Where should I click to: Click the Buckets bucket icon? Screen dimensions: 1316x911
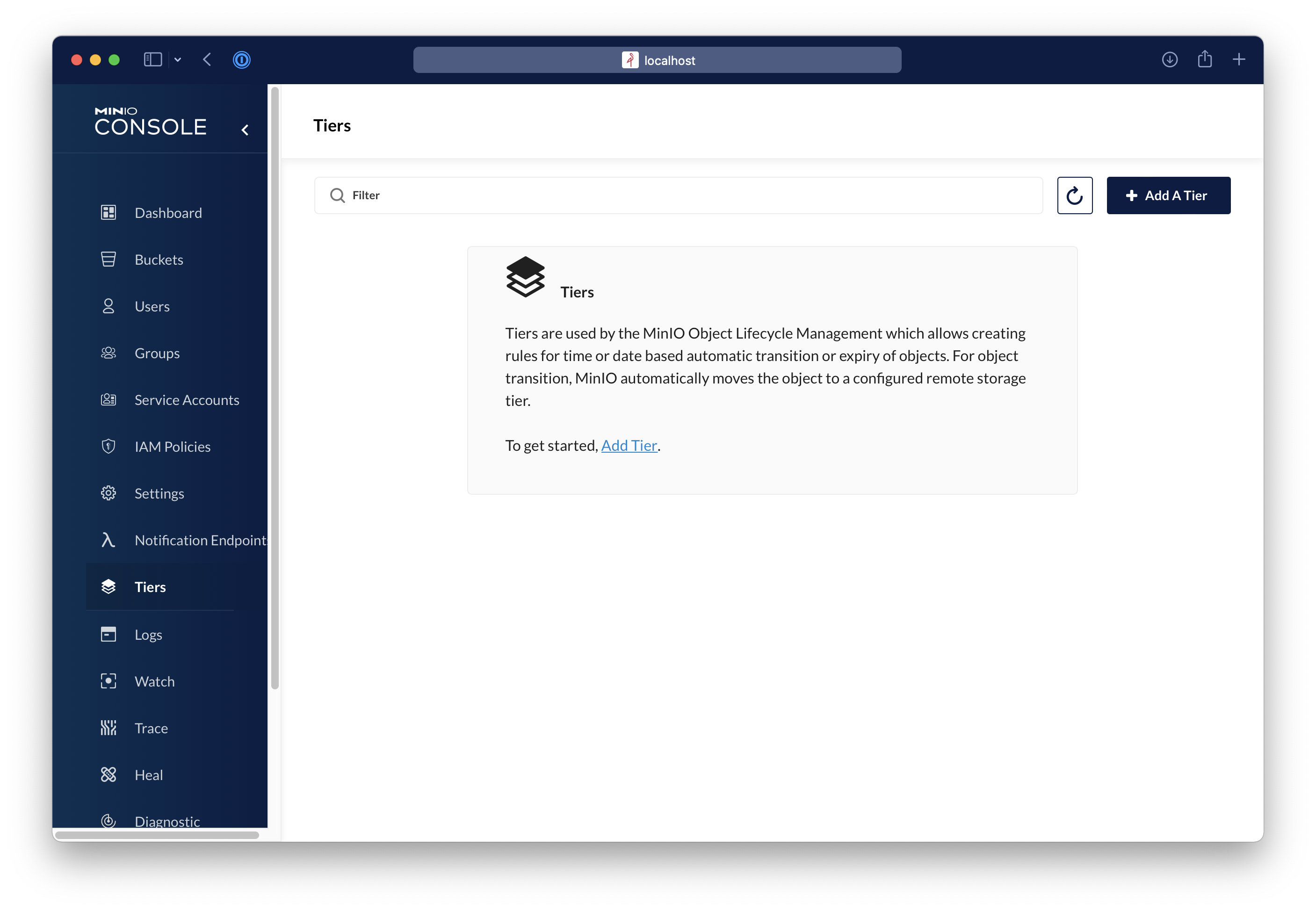pyautogui.click(x=108, y=260)
